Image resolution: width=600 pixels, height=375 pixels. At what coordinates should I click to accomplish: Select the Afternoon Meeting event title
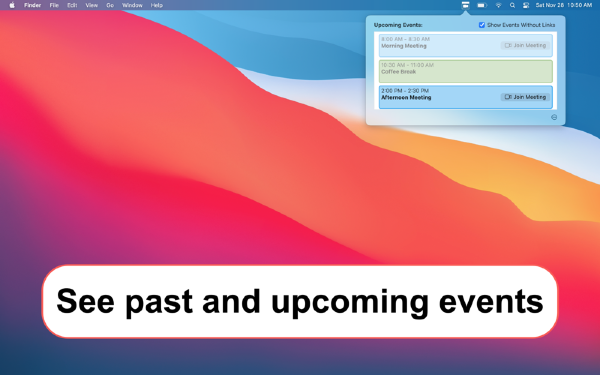coord(406,98)
